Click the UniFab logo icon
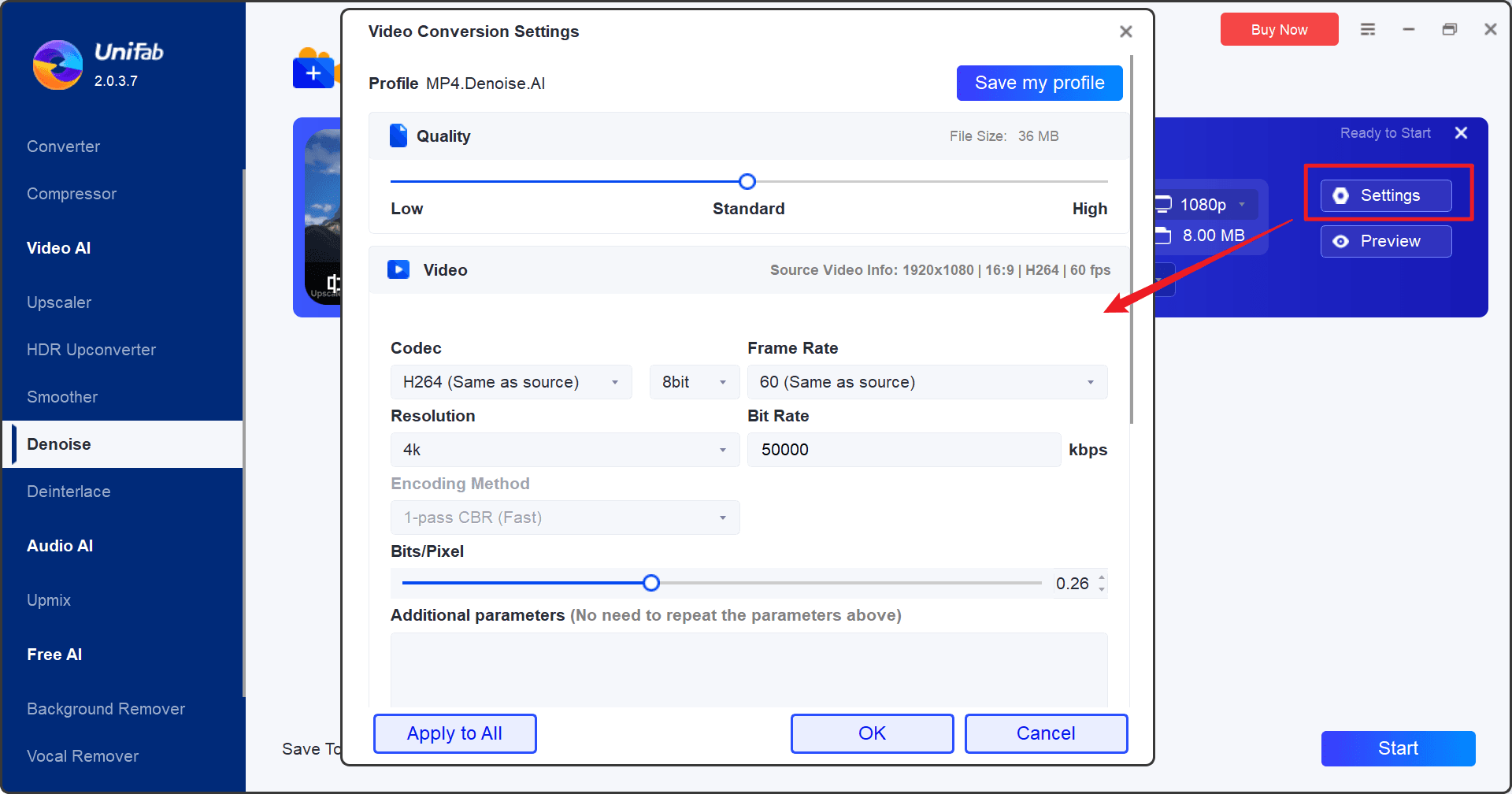Screen dimensions: 1512x794 [57, 65]
